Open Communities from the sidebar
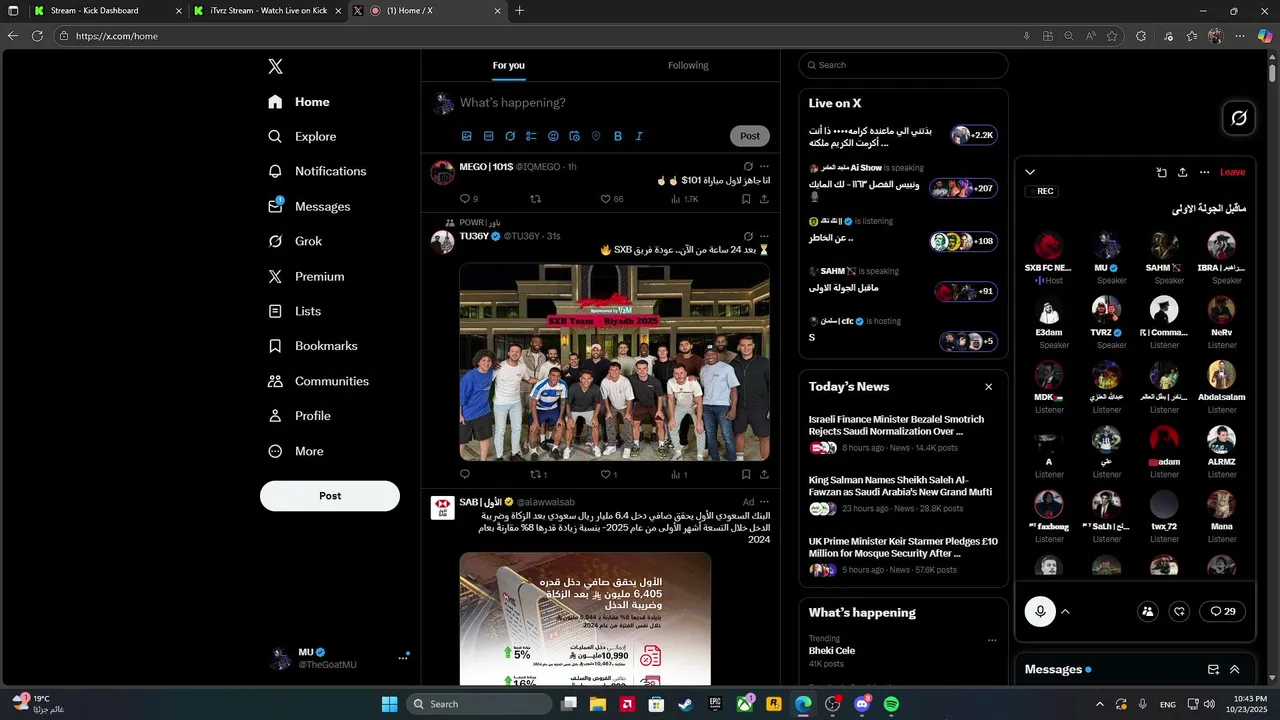The height and width of the screenshot is (720, 1280). (x=319, y=381)
